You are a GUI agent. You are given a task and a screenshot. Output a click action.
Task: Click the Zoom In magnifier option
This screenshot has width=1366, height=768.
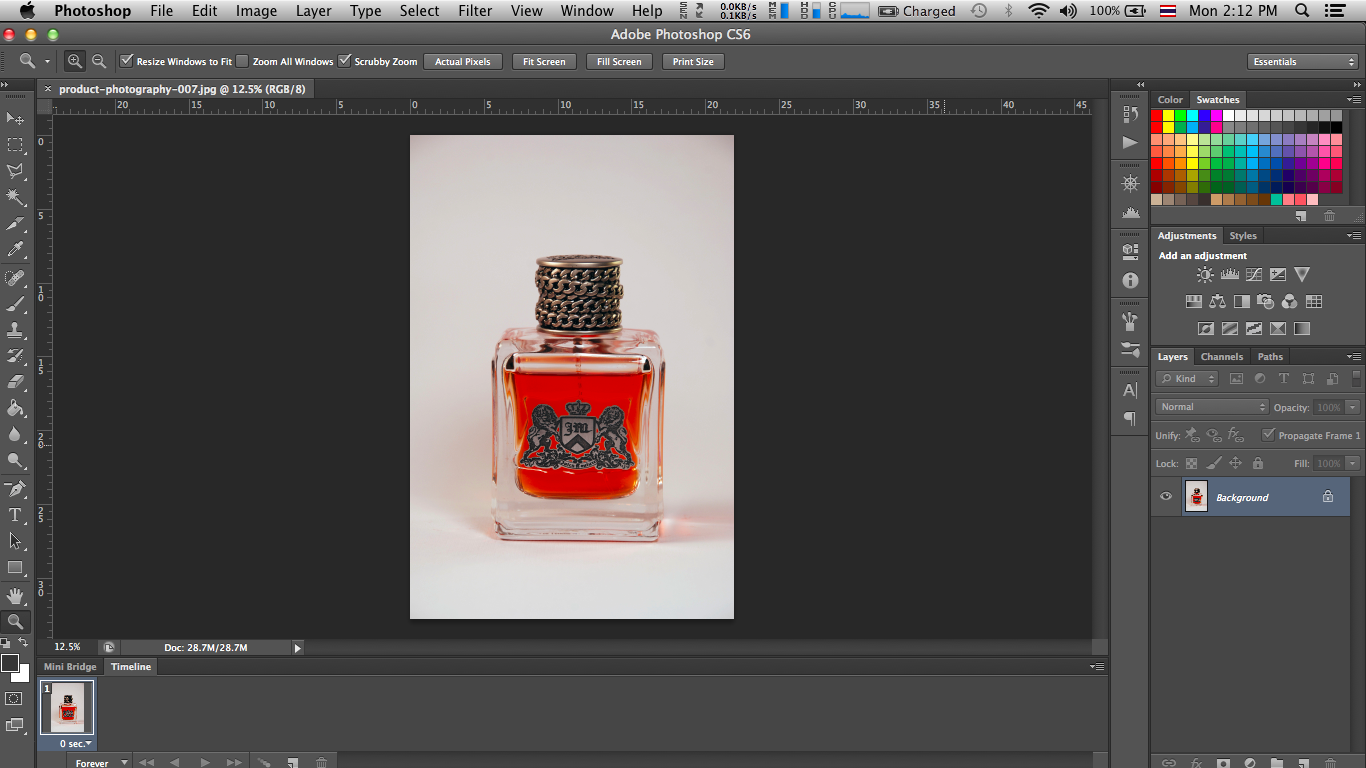pyautogui.click(x=75, y=61)
